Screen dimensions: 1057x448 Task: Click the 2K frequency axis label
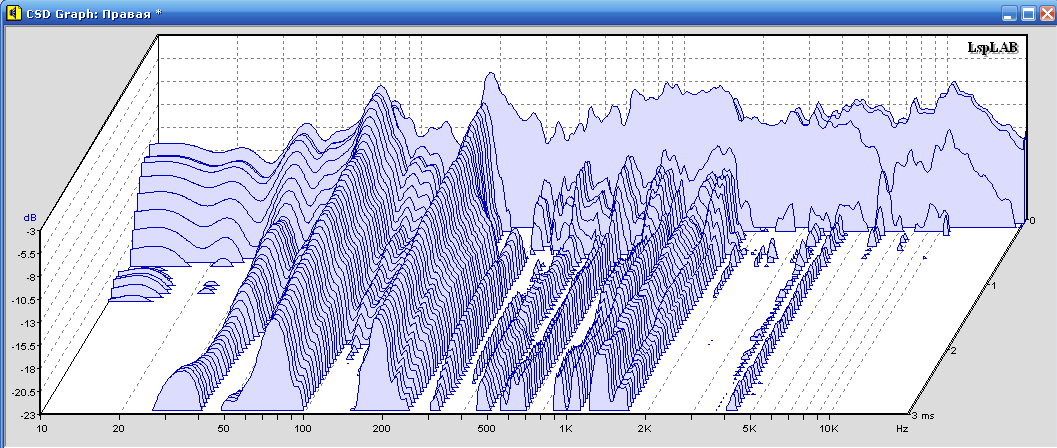[x=644, y=428]
